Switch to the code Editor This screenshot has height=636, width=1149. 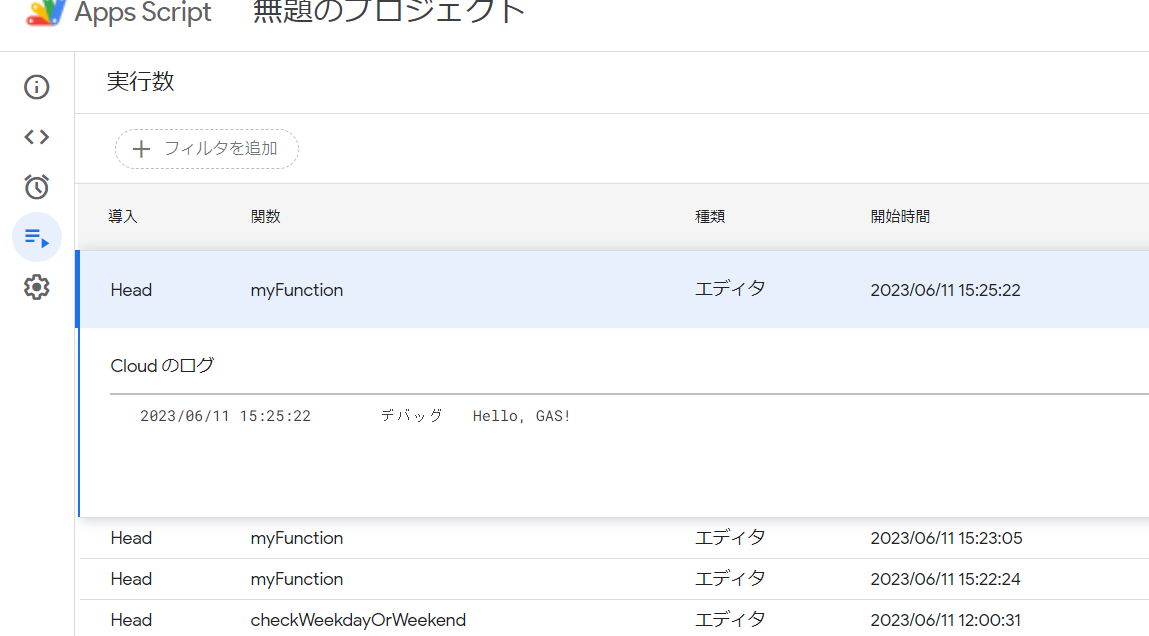coord(36,137)
